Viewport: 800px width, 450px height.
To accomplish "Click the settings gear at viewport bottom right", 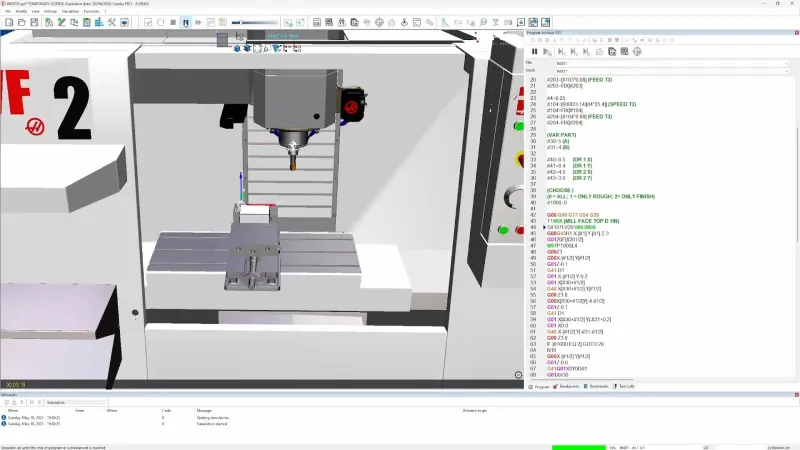I will coord(518,375).
